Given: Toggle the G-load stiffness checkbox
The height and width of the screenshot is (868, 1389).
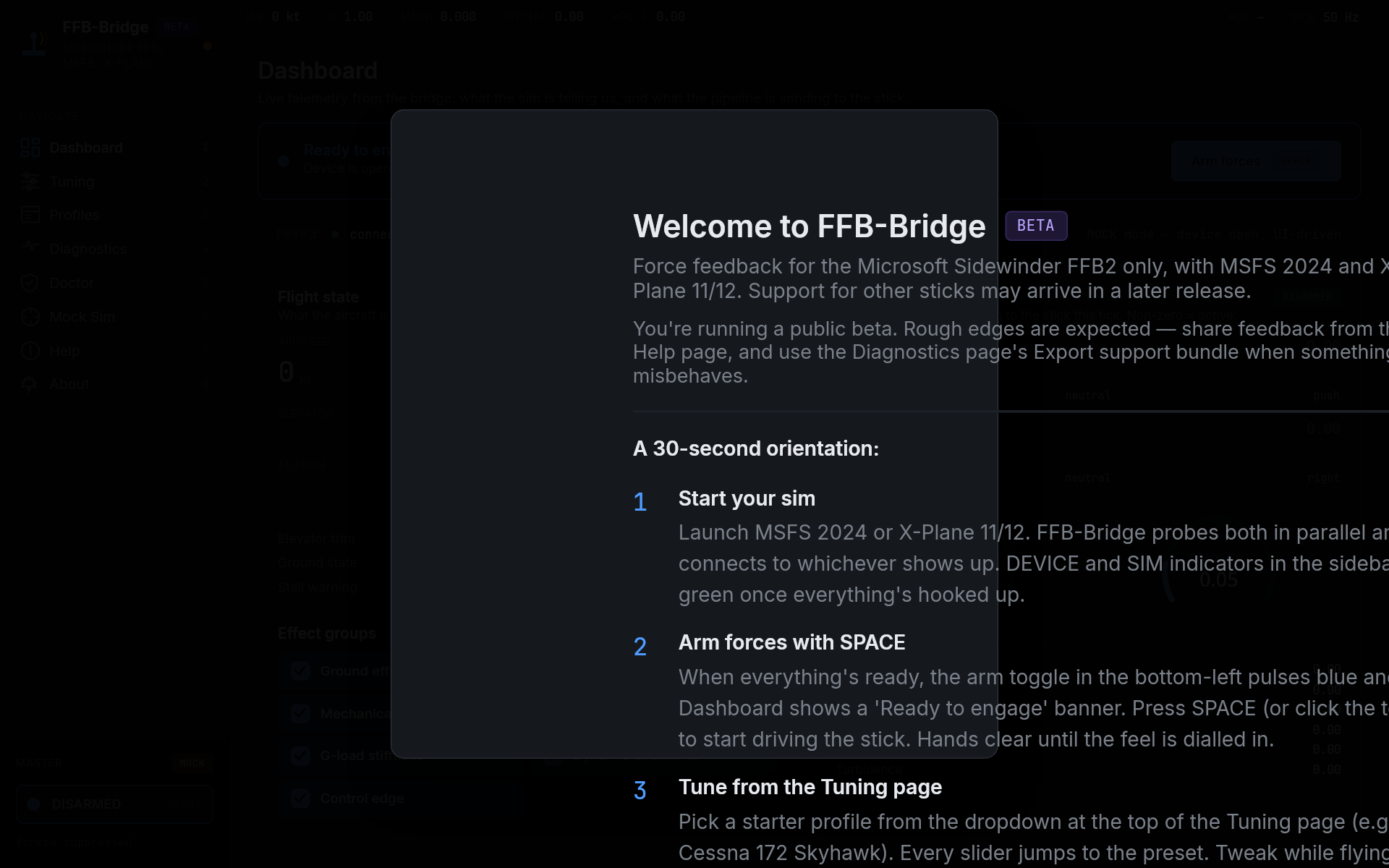Looking at the screenshot, I should coord(300,756).
